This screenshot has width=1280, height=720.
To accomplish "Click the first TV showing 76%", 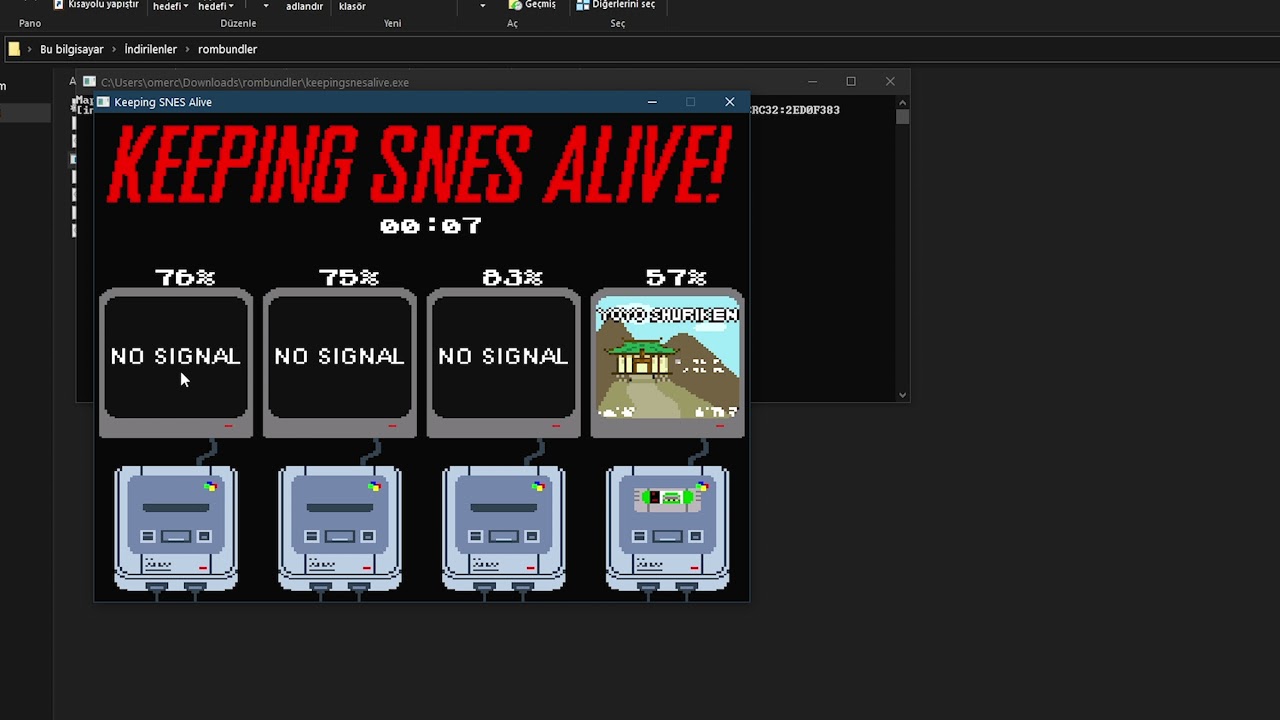I will (x=175, y=362).
